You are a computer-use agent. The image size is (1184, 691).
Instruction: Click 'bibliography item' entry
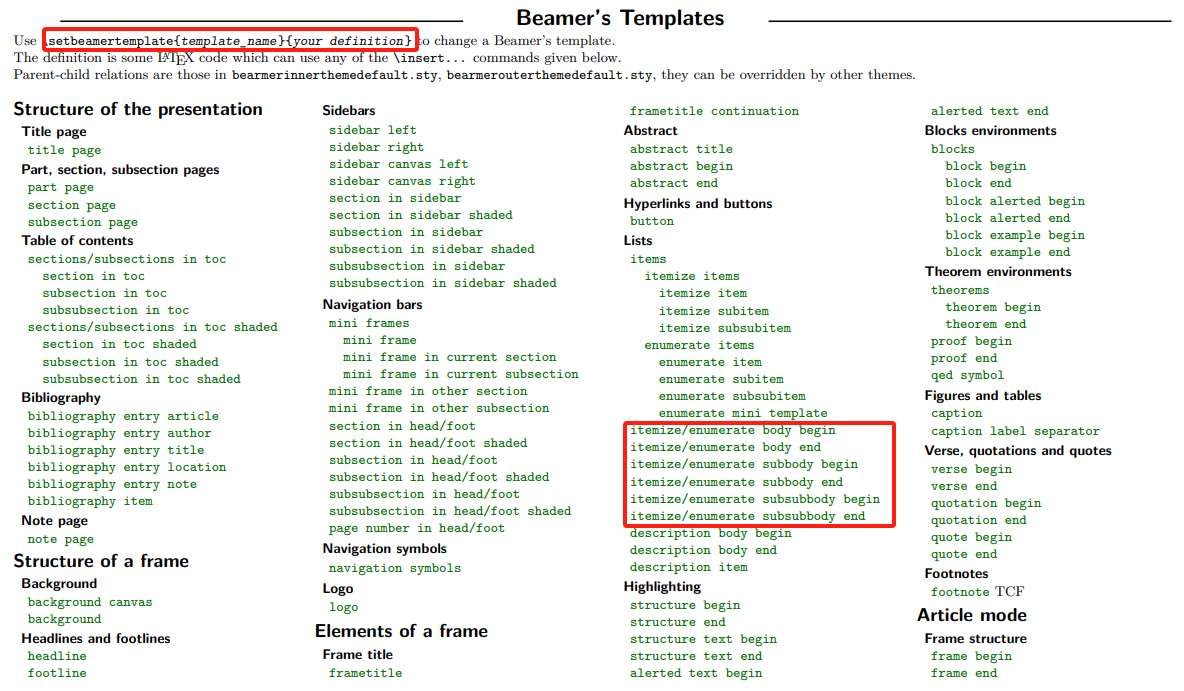pyautogui.click(x=90, y=501)
